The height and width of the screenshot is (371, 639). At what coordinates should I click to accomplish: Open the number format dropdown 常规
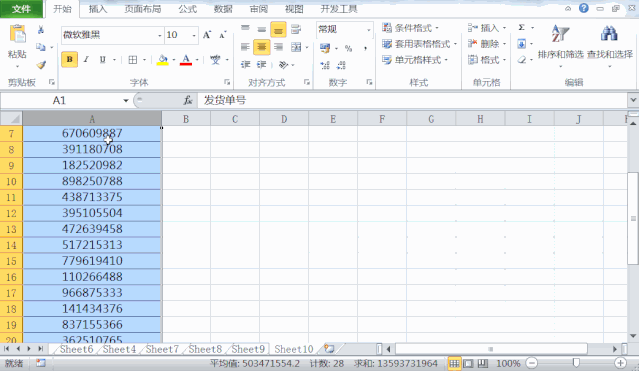pos(368,29)
